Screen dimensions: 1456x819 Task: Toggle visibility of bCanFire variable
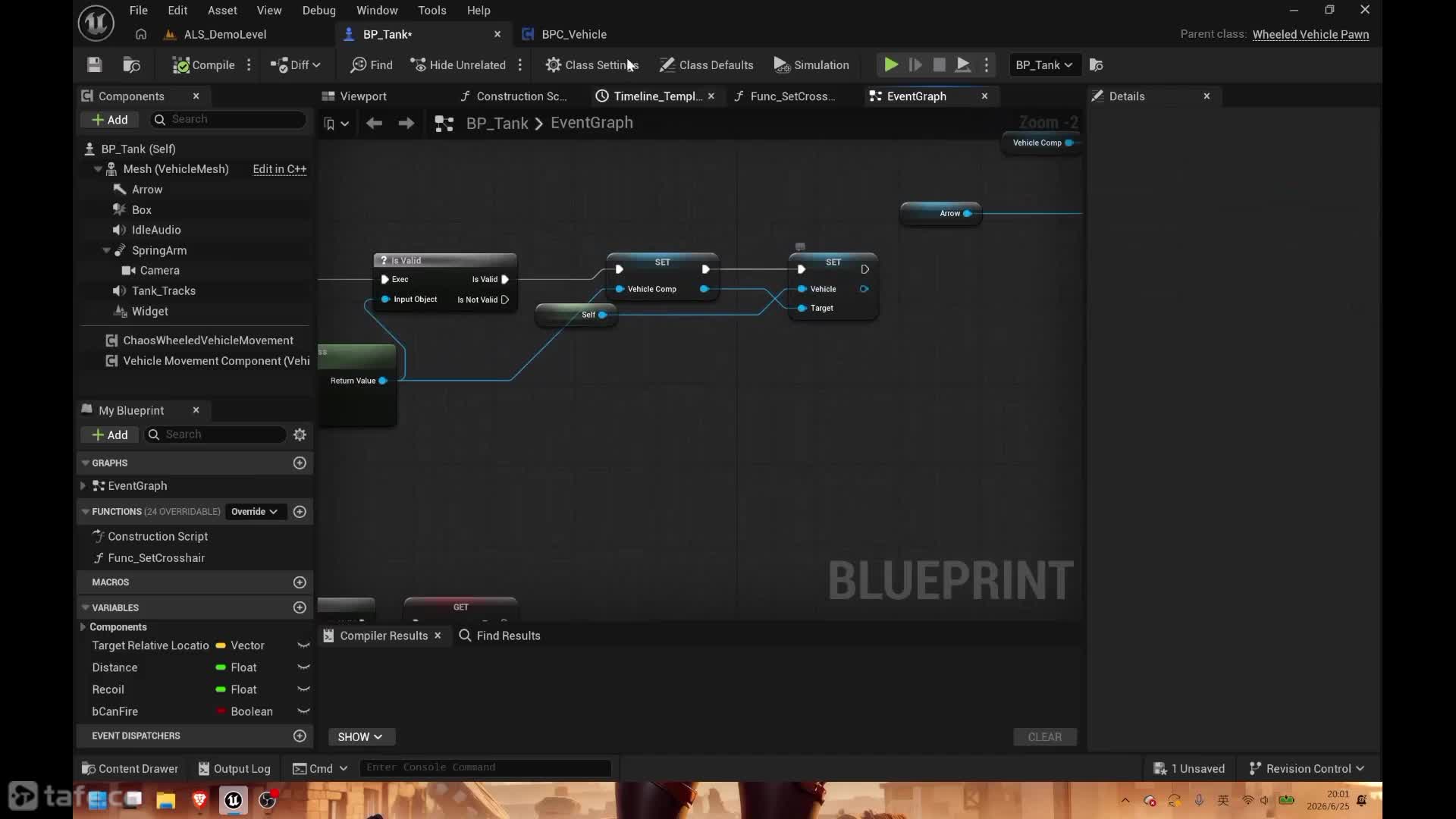tap(303, 711)
